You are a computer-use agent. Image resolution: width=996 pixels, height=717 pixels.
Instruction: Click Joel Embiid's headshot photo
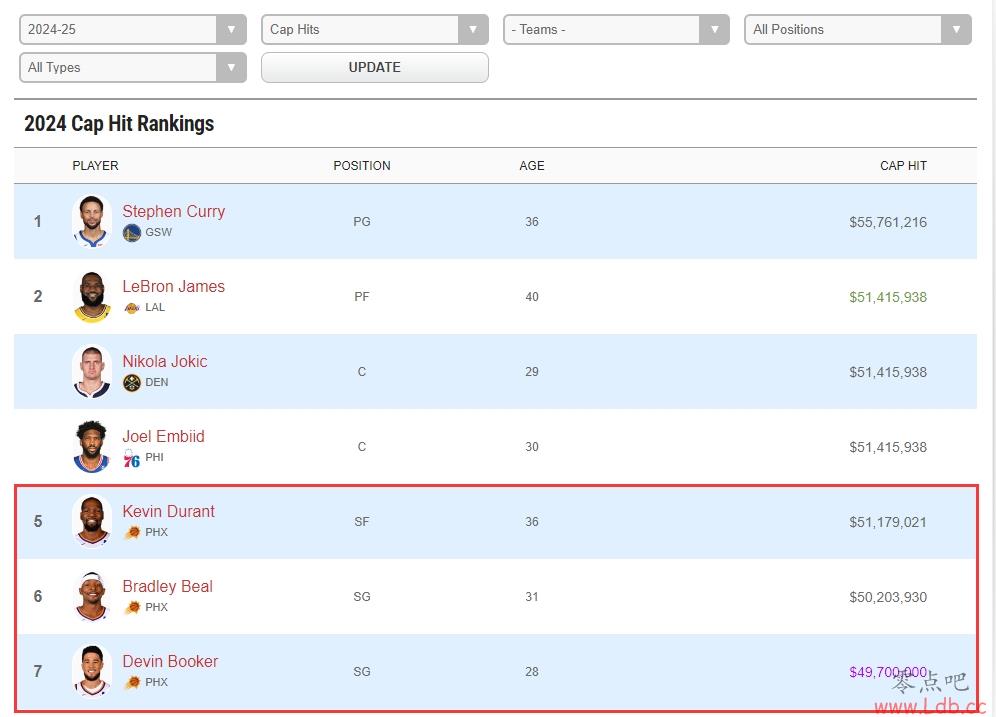[x=91, y=446]
